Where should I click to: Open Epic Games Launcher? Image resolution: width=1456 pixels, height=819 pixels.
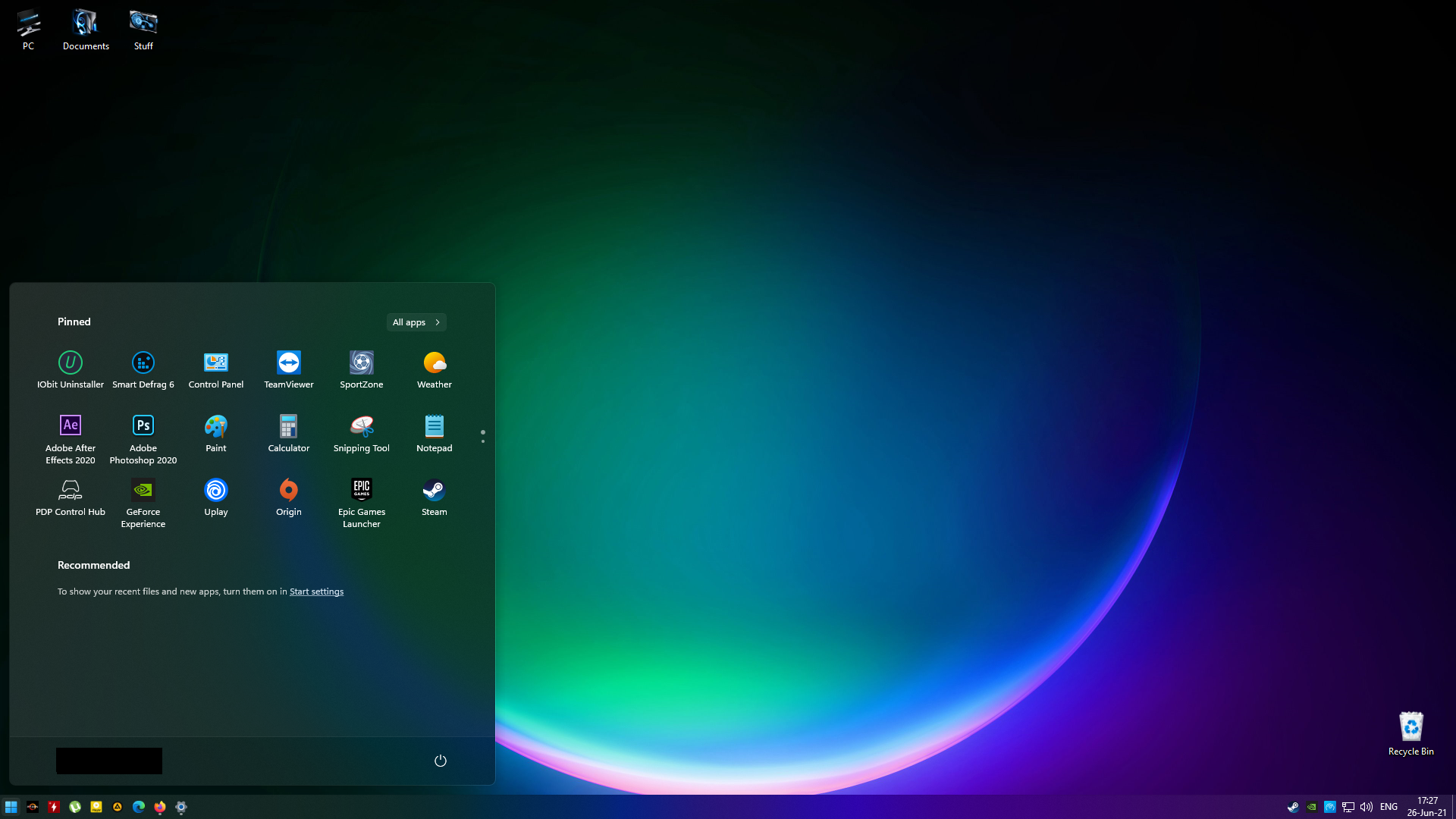[362, 503]
